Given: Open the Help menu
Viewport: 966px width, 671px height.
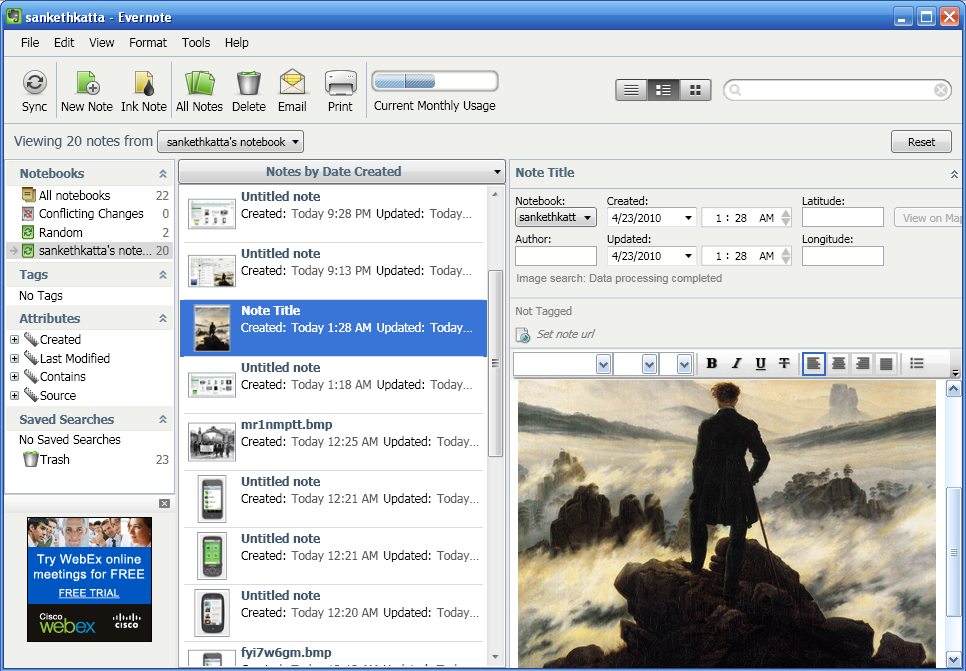Looking at the screenshot, I should 237,43.
